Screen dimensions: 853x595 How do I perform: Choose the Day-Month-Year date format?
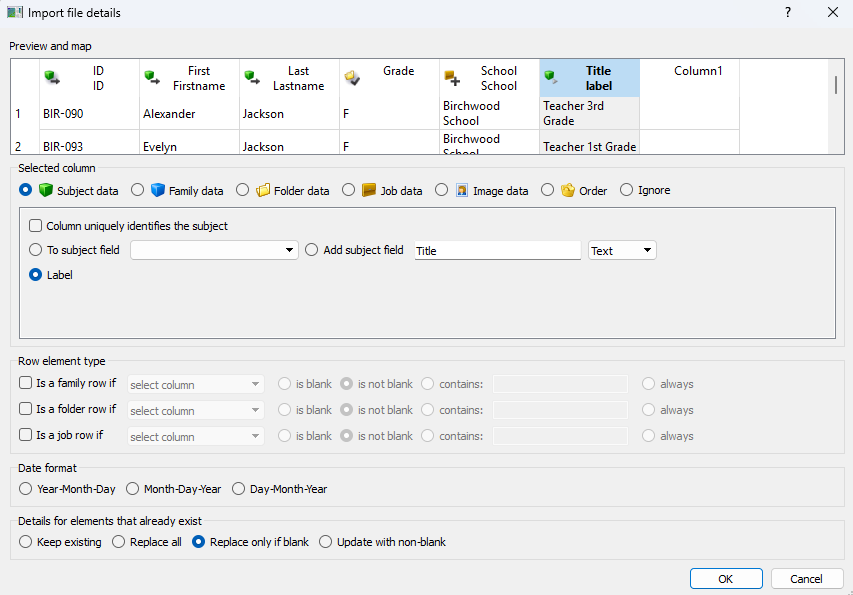click(239, 489)
